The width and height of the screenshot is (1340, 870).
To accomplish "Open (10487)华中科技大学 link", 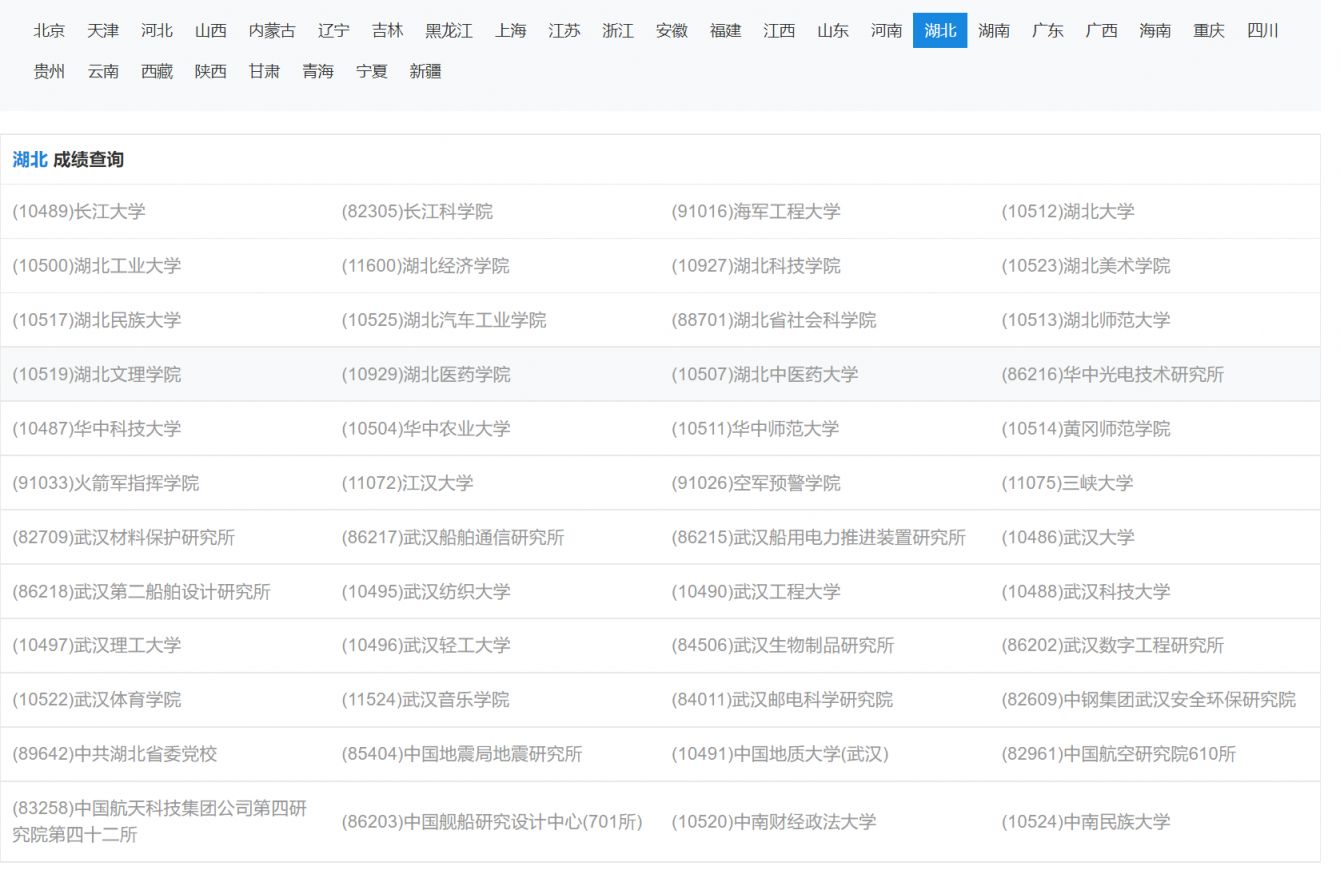I will coord(97,428).
